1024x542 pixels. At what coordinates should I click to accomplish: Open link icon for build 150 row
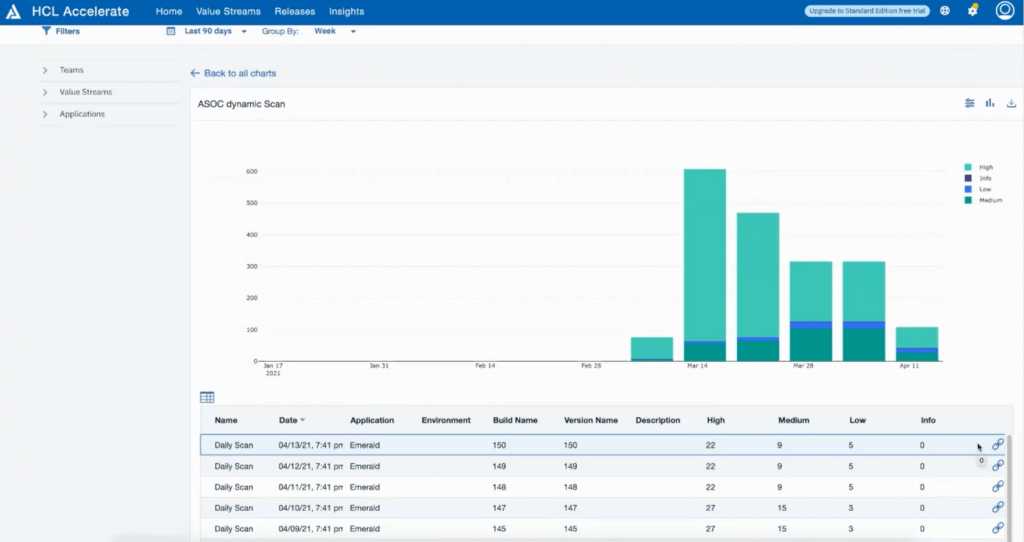[x=997, y=444]
